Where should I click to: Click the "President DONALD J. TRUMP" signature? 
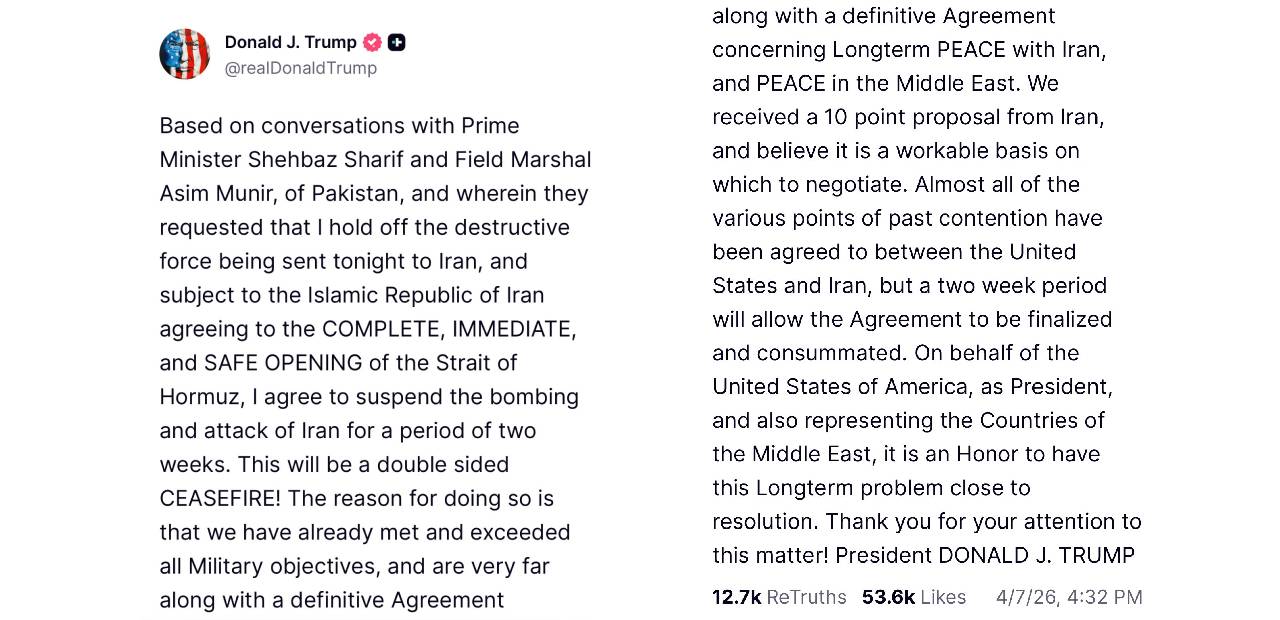(984, 556)
